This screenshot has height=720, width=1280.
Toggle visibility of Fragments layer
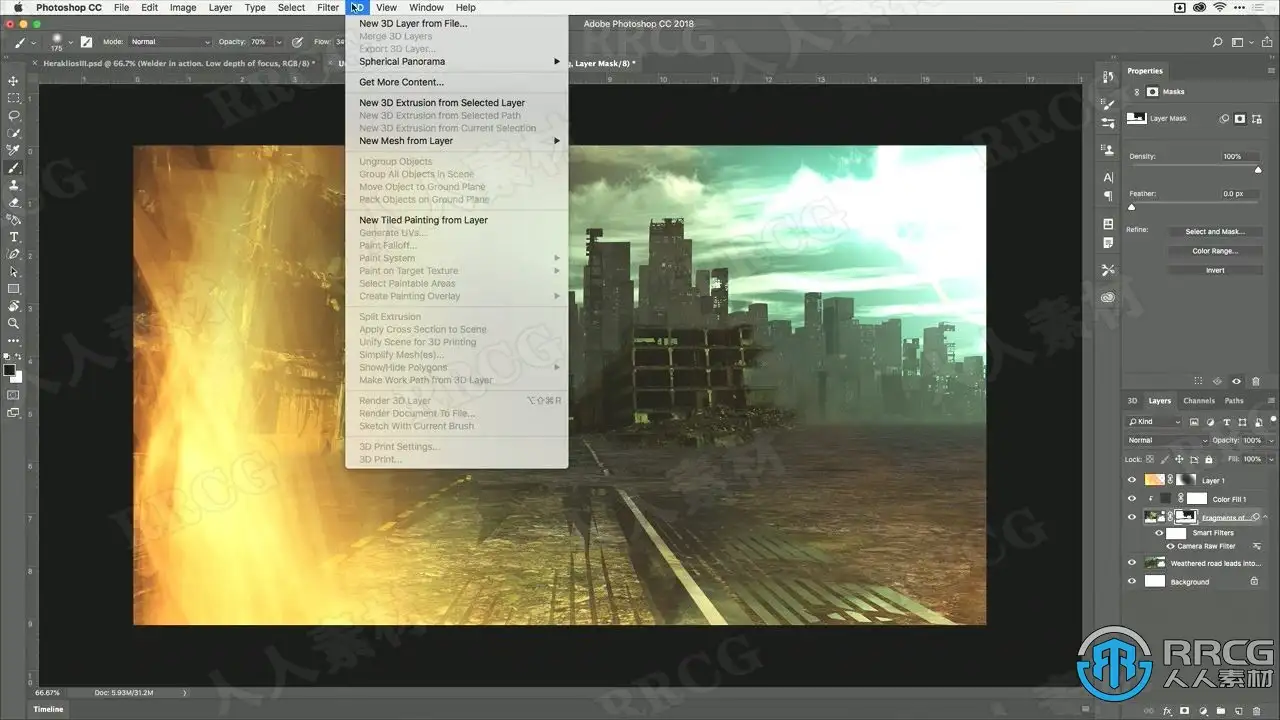1132,517
